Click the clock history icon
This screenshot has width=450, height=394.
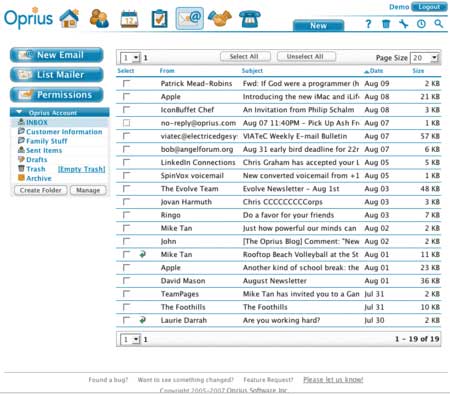point(421,24)
